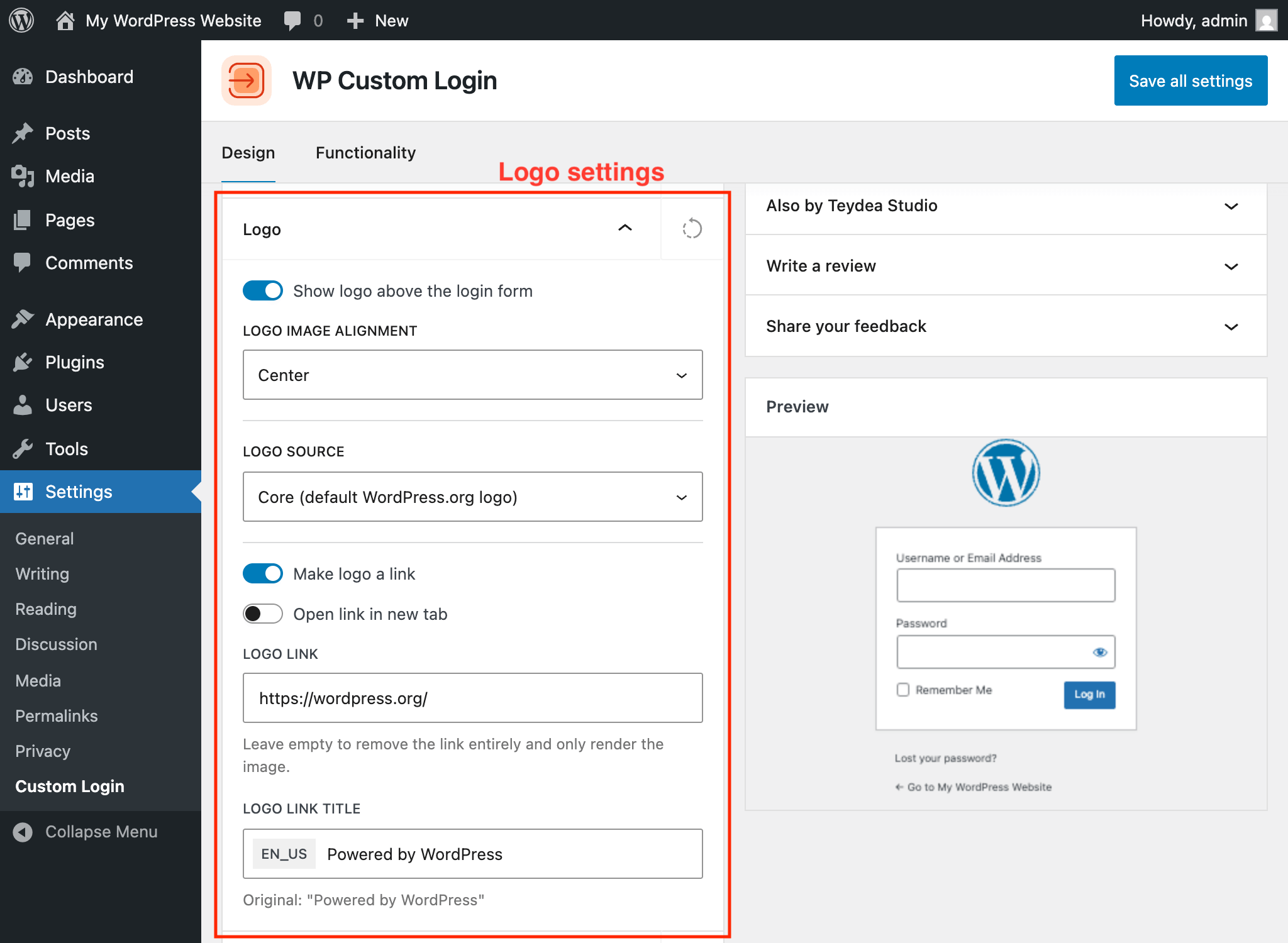Open Plugins via the plug icon
This screenshot has height=943, width=1288.
[23, 361]
